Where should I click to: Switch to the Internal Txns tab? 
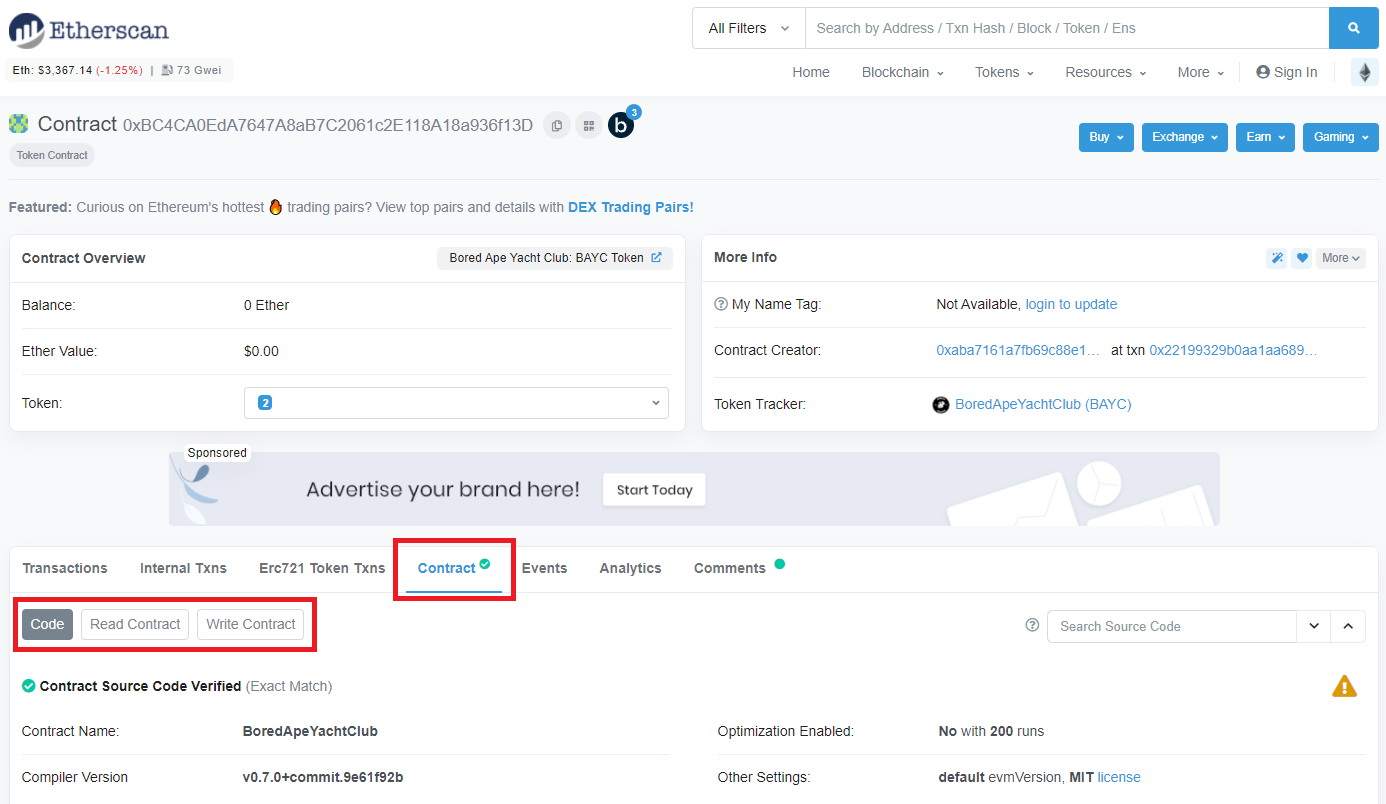(x=183, y=568)
